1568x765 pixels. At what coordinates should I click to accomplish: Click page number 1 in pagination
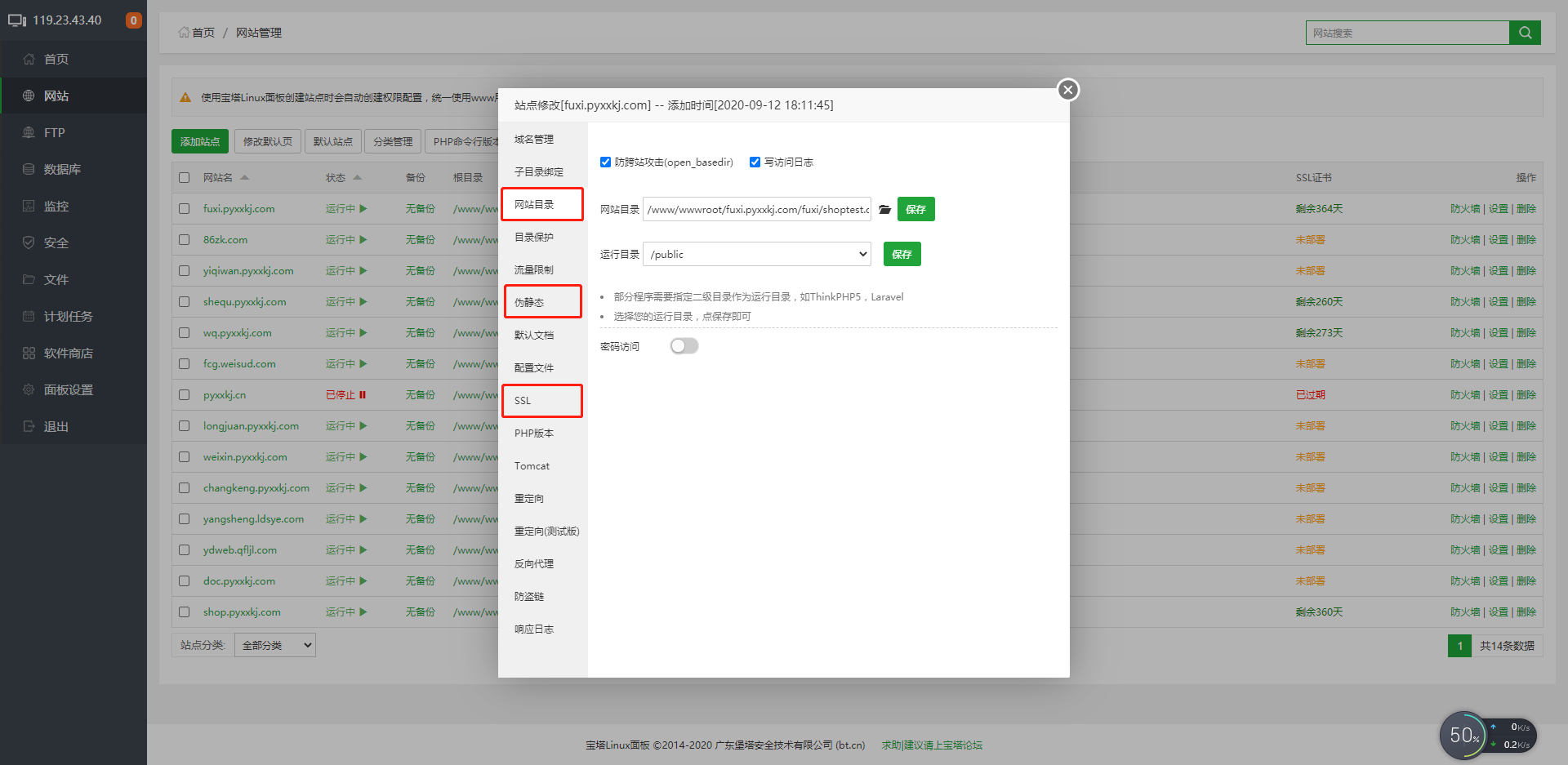pyautogui.click(x=1459, y=646)
